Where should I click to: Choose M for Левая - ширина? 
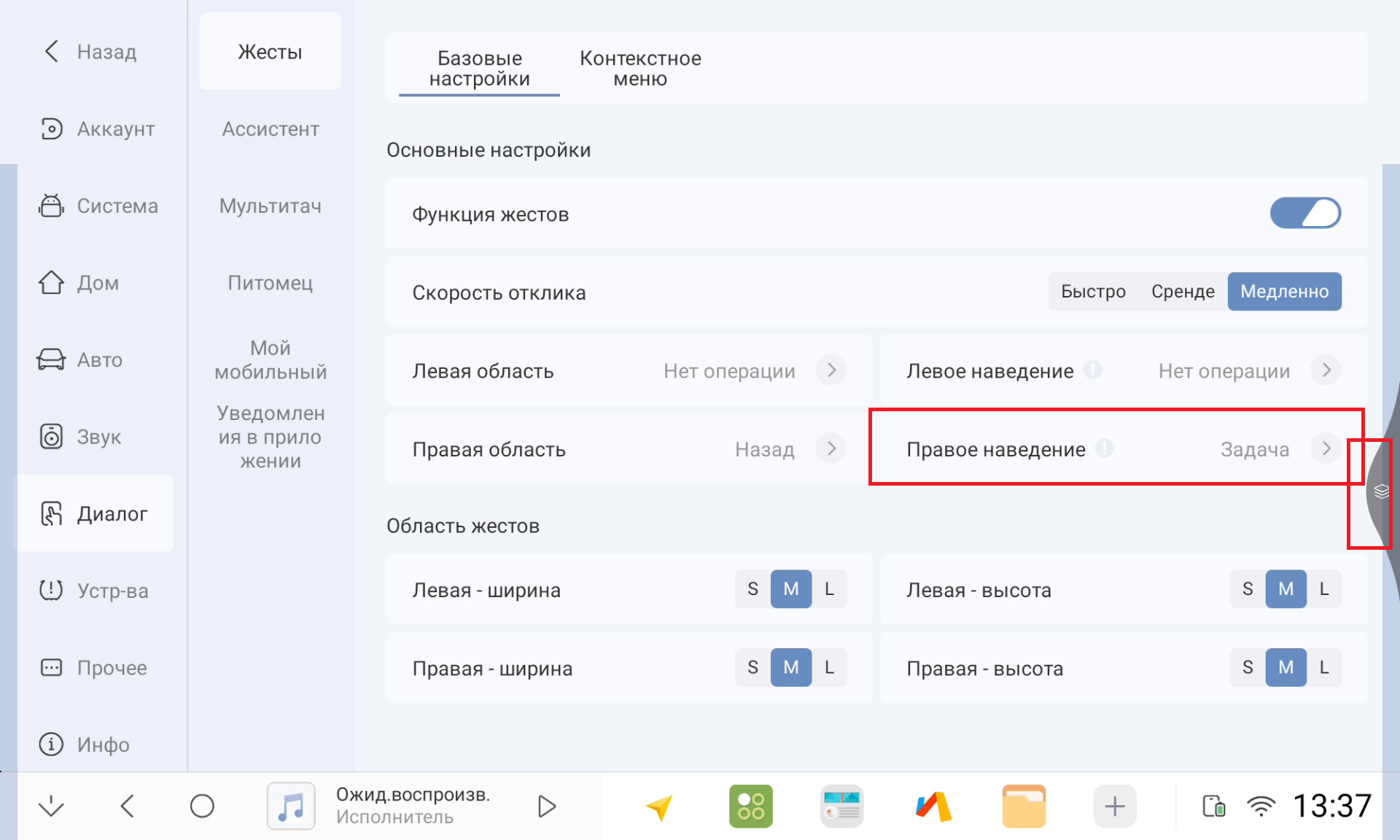(x=791, y=588)
